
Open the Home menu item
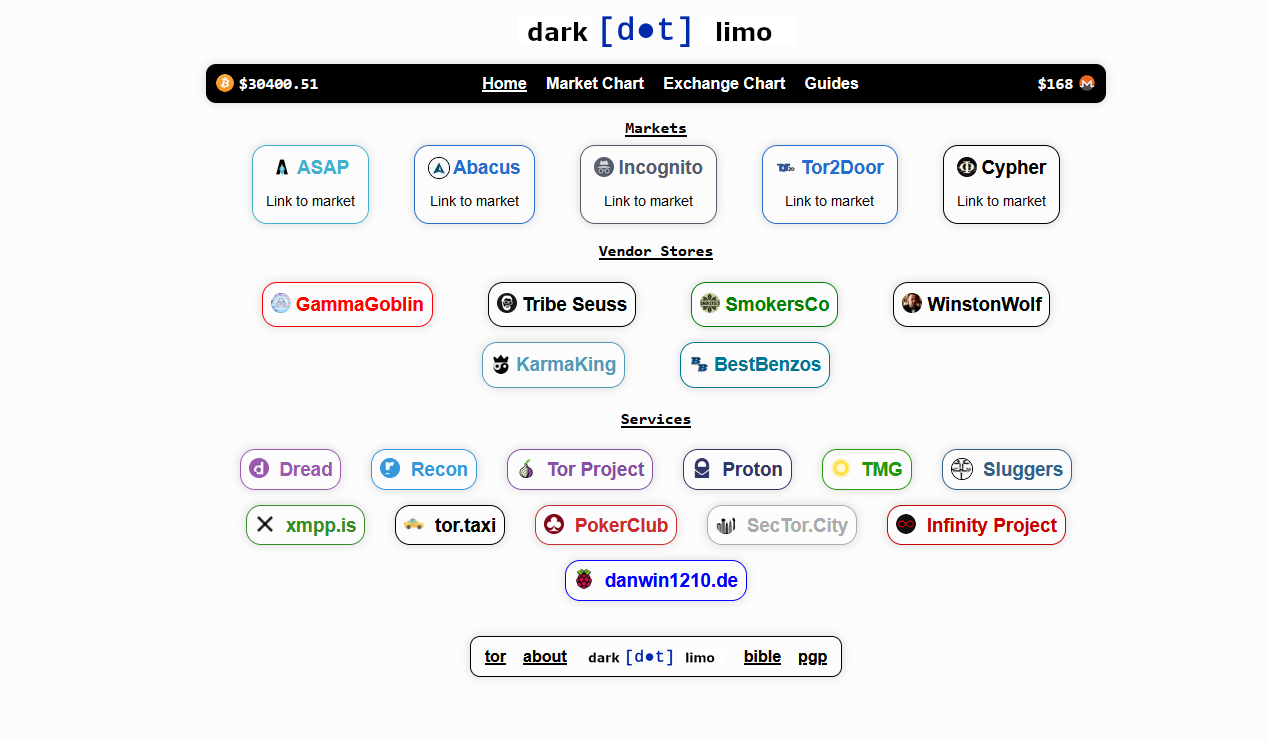[504, 84]
